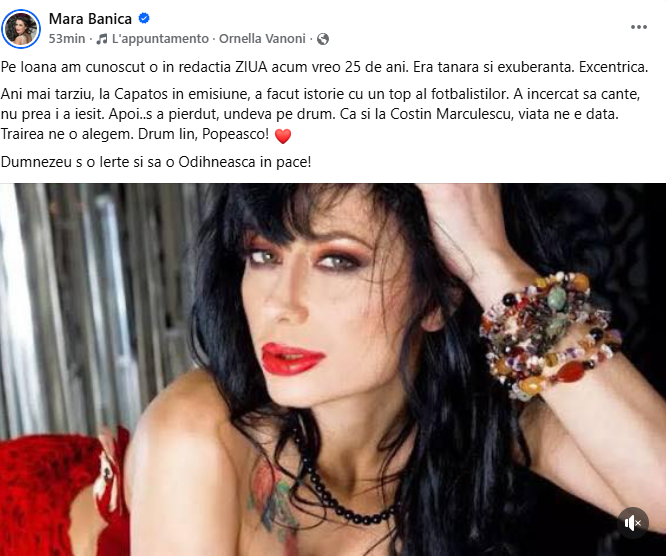Open the L'appuntamento song link

click(160, 39)
